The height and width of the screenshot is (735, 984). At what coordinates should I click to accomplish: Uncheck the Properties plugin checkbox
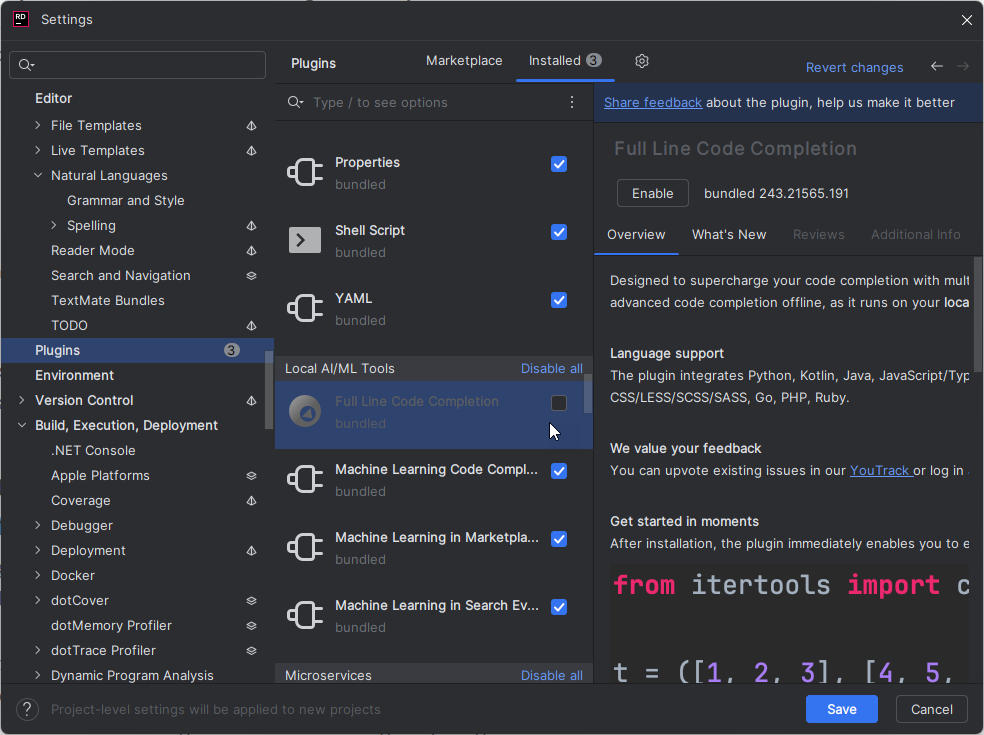tap(559, 164)
